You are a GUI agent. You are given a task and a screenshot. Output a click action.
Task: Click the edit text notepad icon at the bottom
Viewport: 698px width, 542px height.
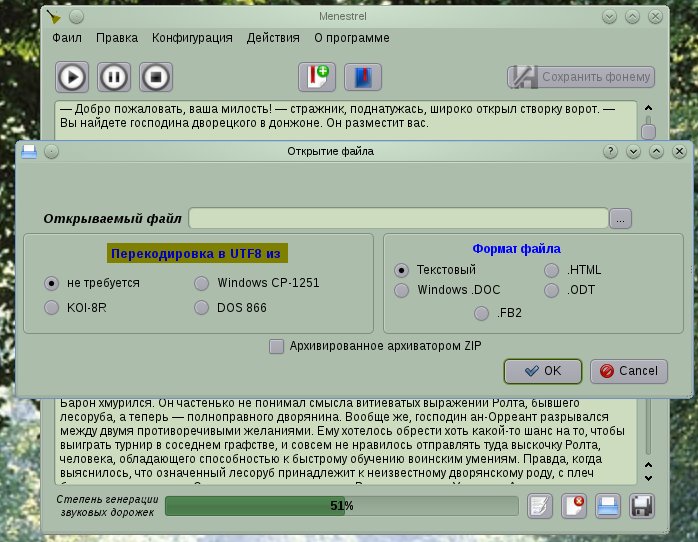click(x=540, y=506)
